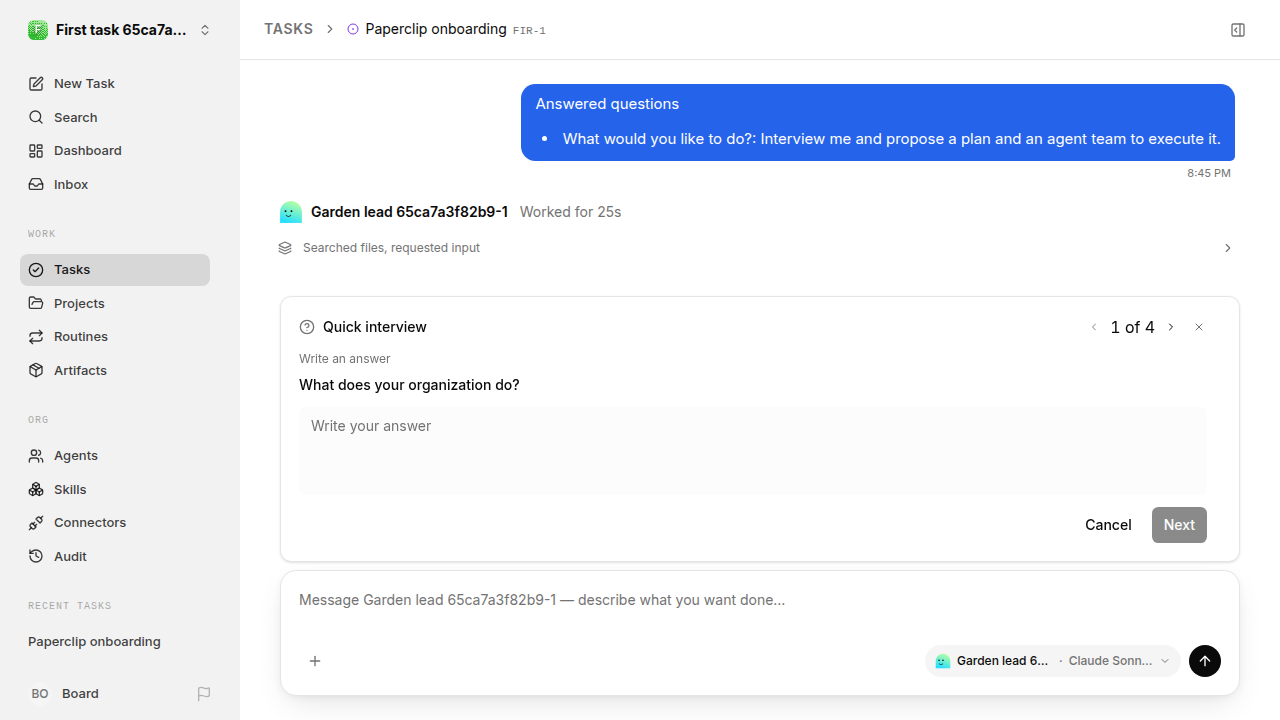1280x720 pixels.
Task: Open the Agents page
Action: (115, 456)
